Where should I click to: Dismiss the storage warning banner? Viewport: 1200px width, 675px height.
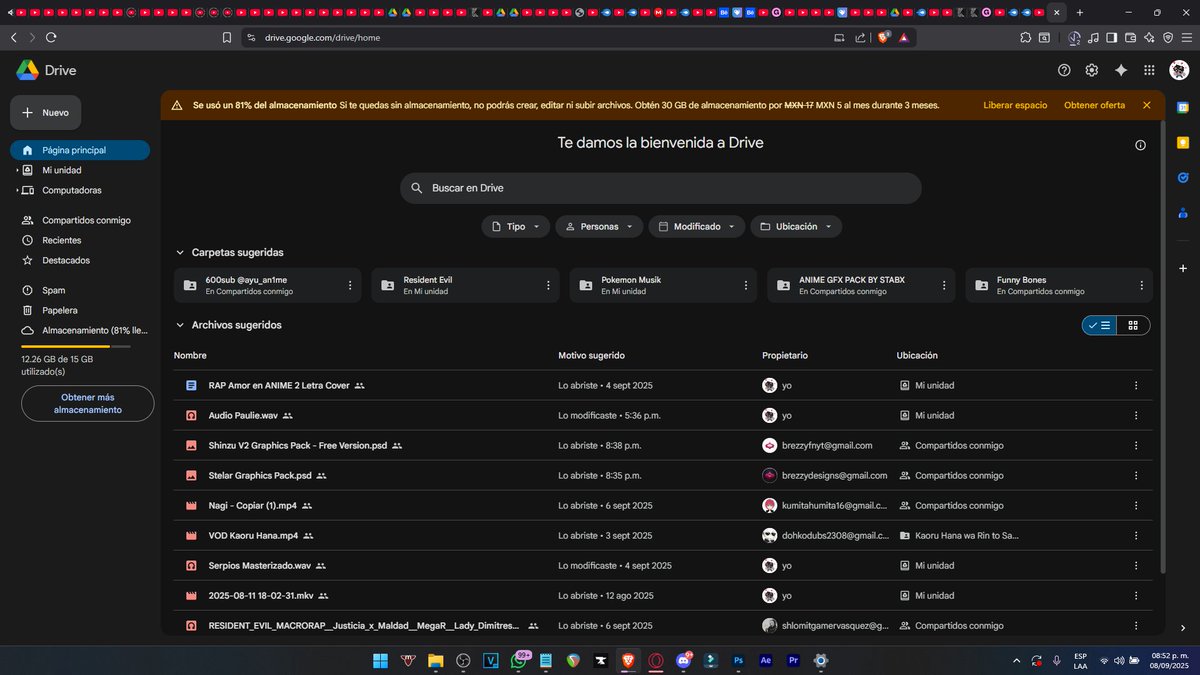pos(1146,105)
